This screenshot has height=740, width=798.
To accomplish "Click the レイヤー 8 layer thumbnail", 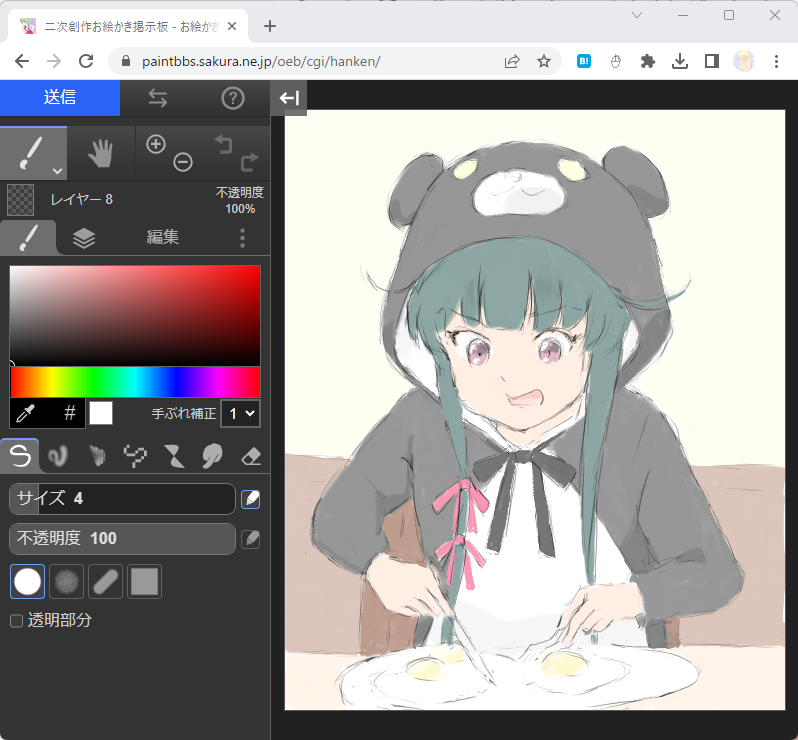I will point(20,200).
